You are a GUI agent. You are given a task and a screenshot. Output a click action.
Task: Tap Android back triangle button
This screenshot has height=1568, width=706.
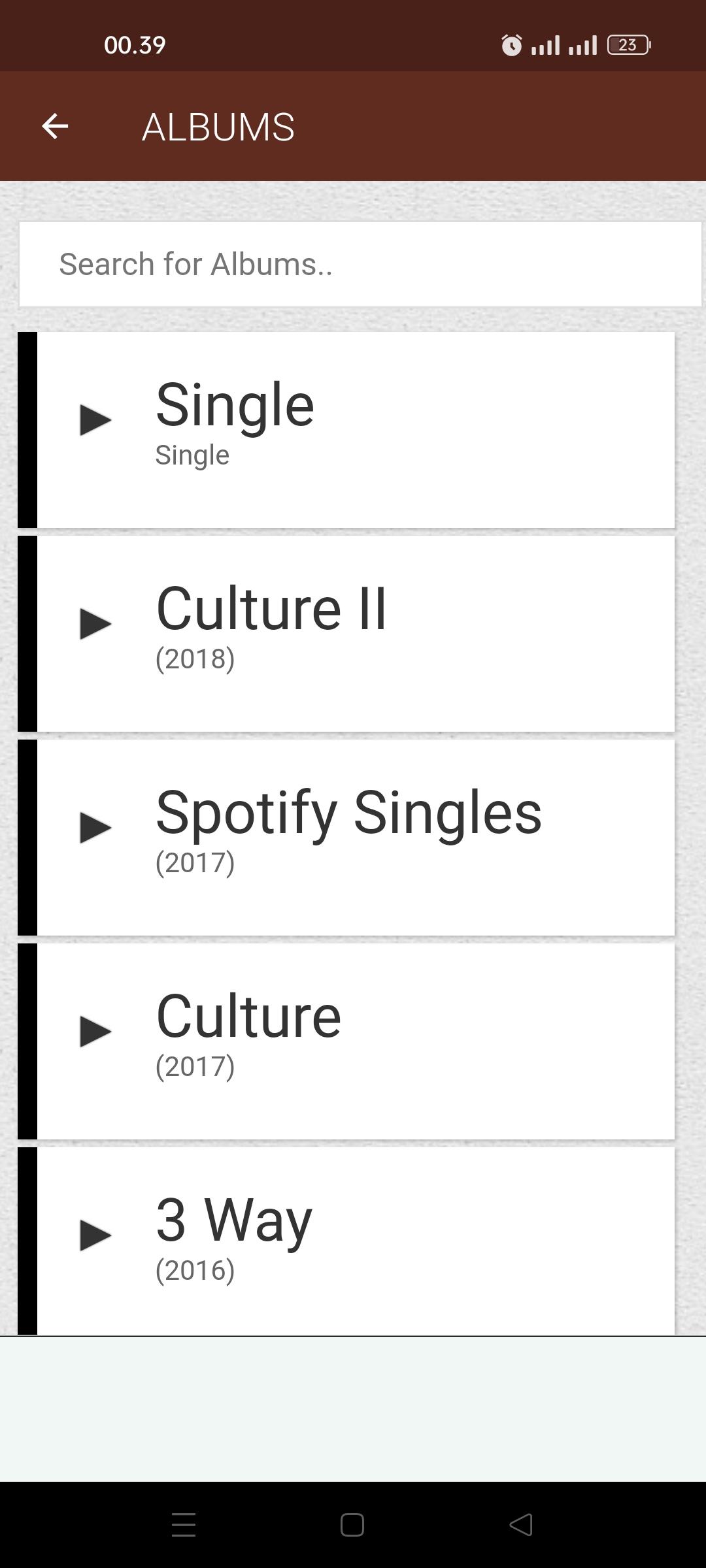(521, 1525)
